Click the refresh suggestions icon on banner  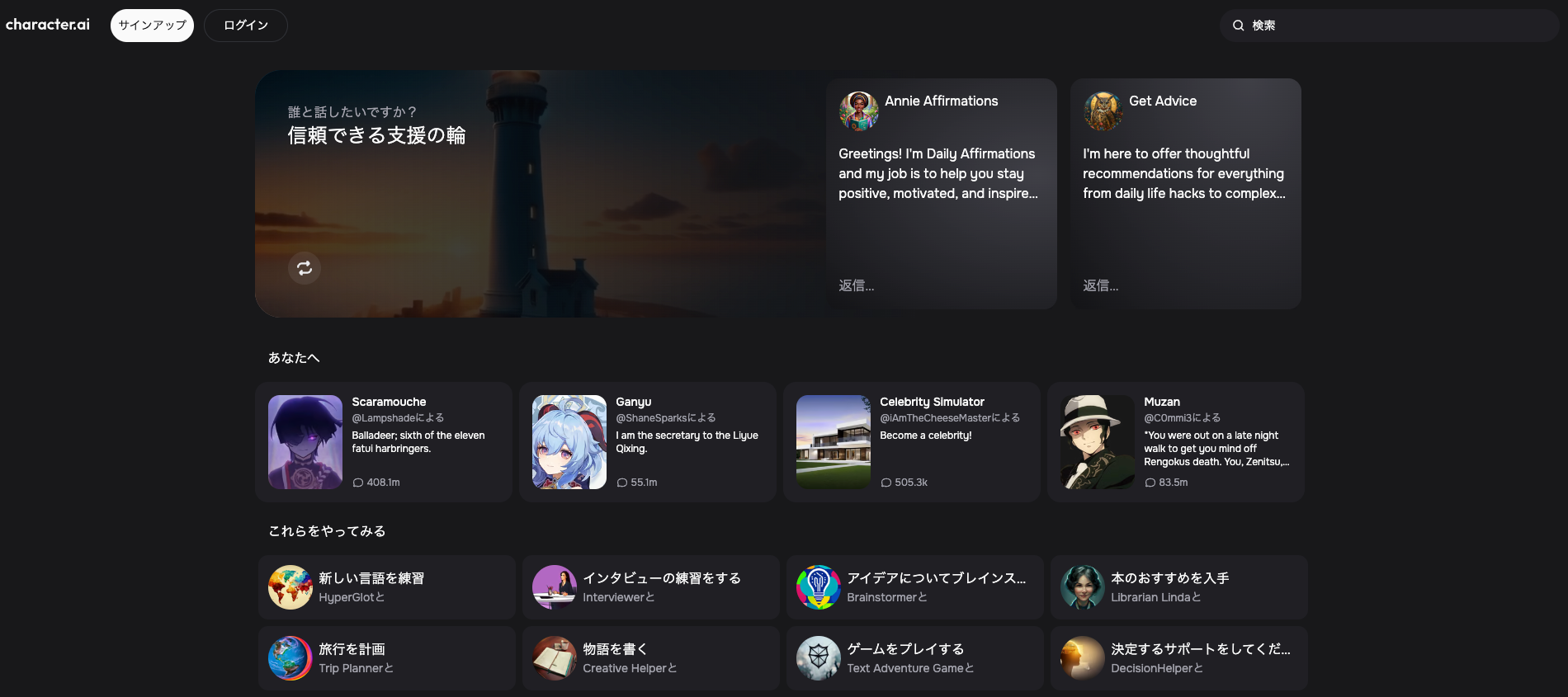305,268
